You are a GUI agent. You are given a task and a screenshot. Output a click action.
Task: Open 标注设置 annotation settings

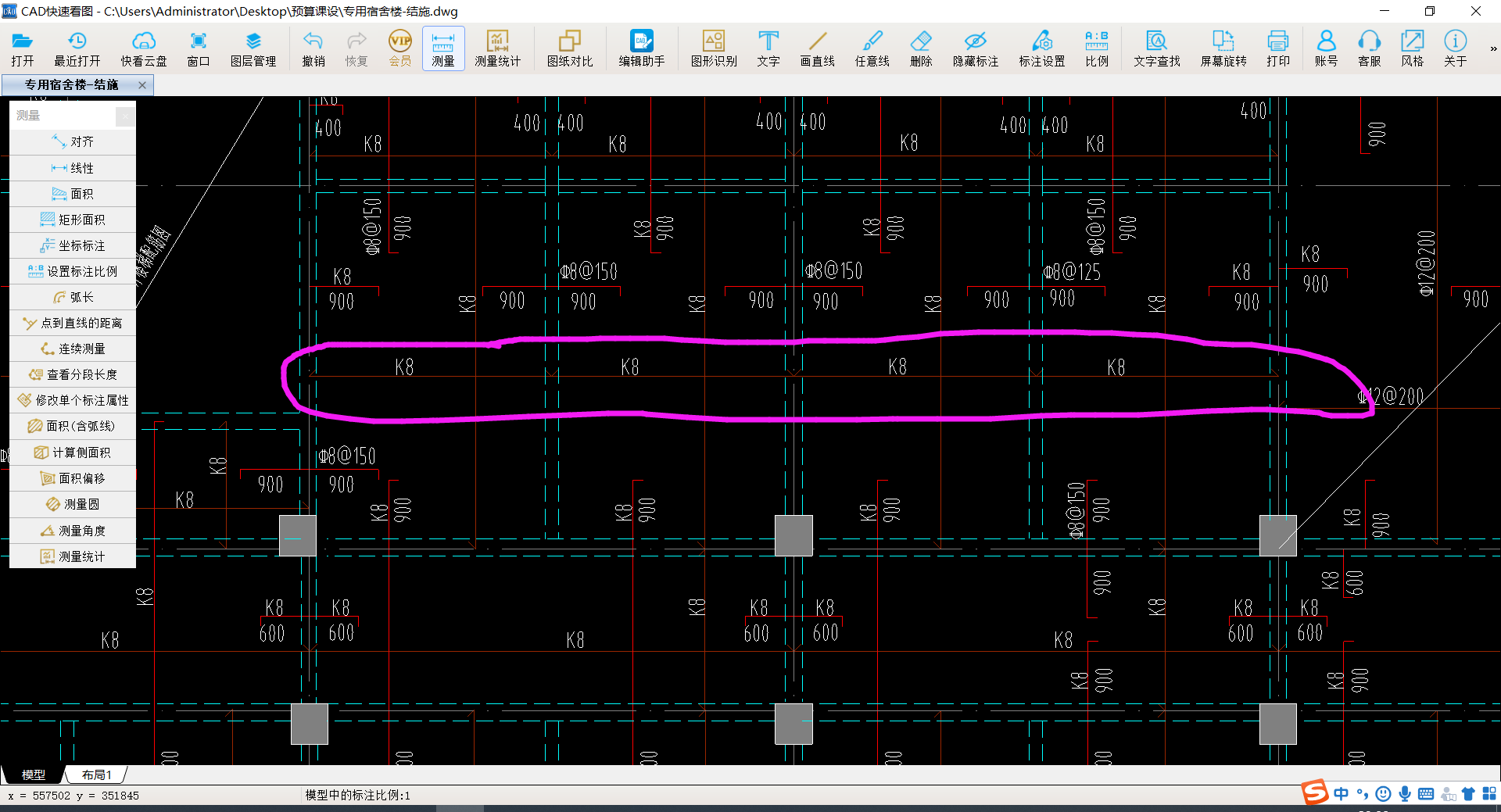point(1042,48)
